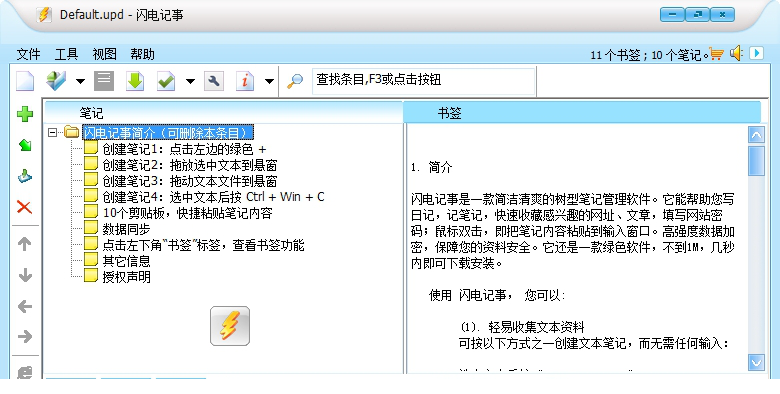Open settings with the wrench icon

[x=214, y=81]
